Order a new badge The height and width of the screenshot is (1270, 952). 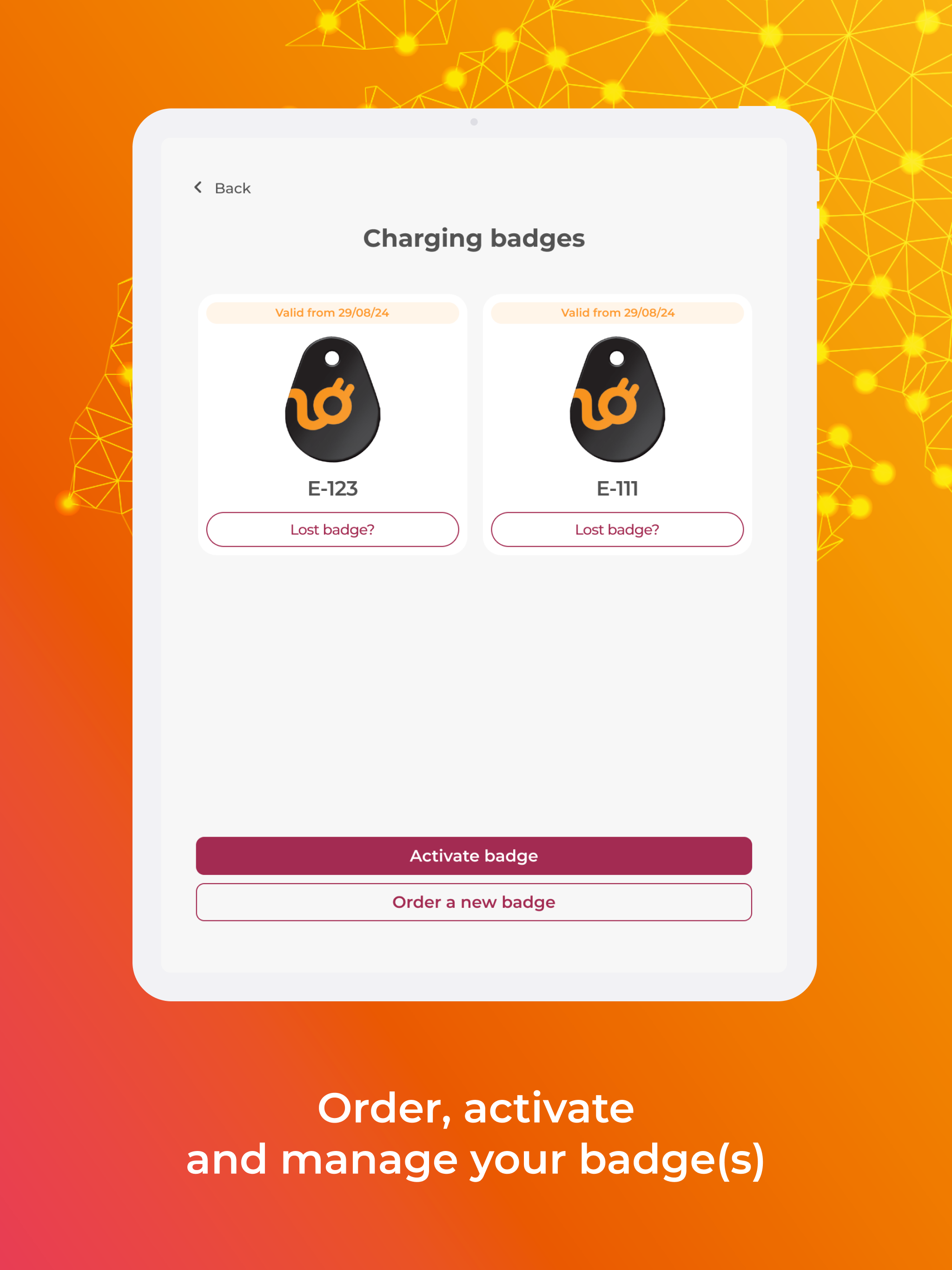point(474,902)
